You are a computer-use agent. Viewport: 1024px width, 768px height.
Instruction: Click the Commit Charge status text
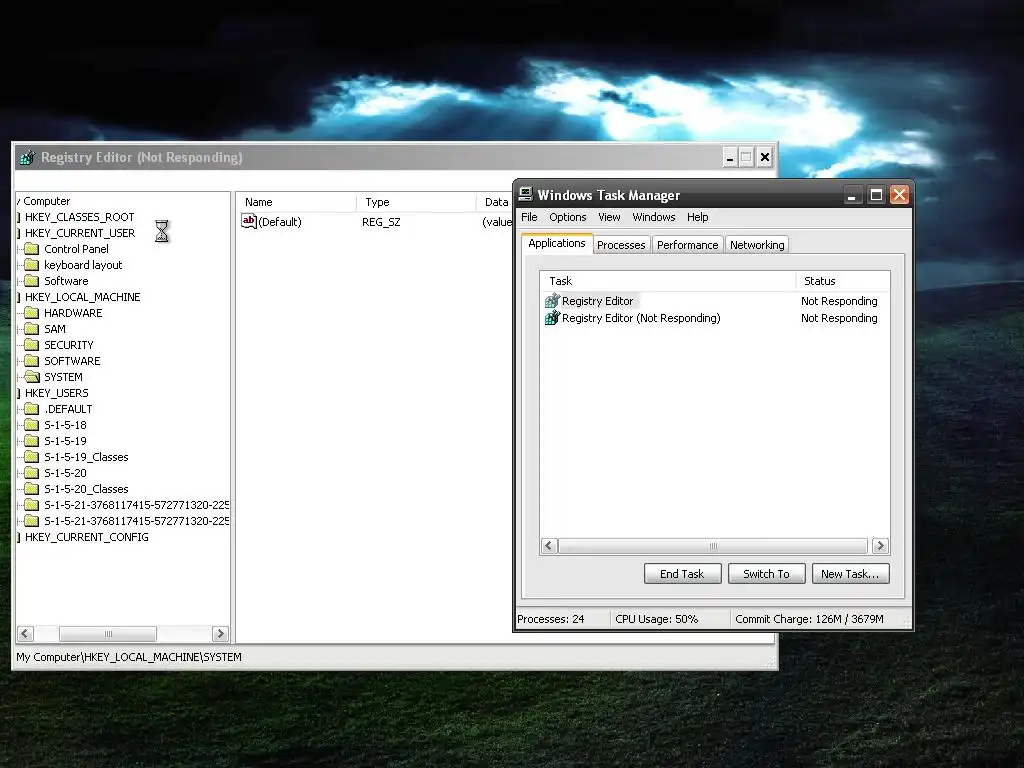809,619
